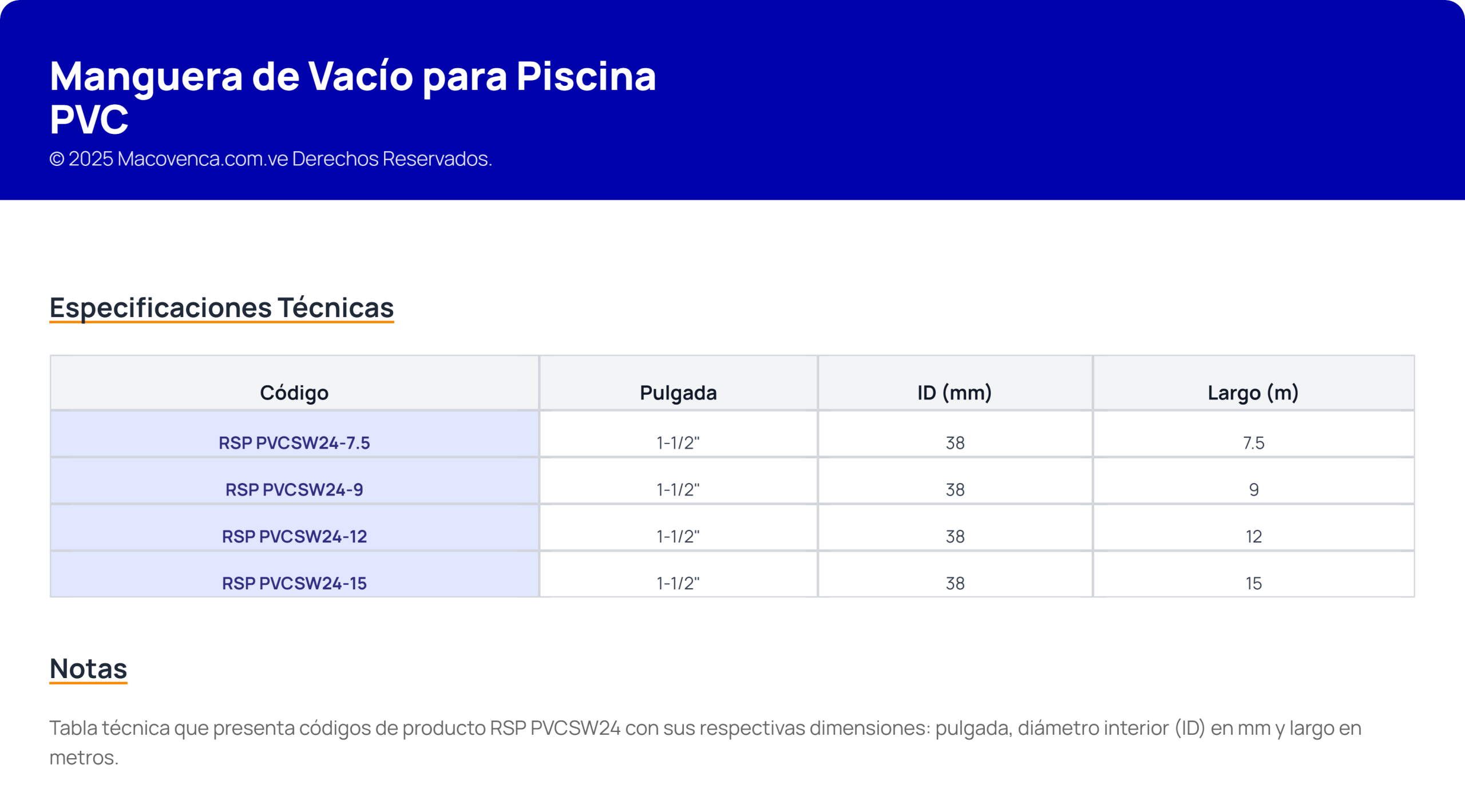Click the notes paragraph starting 'Tabla técnica'

pos(705,728)
